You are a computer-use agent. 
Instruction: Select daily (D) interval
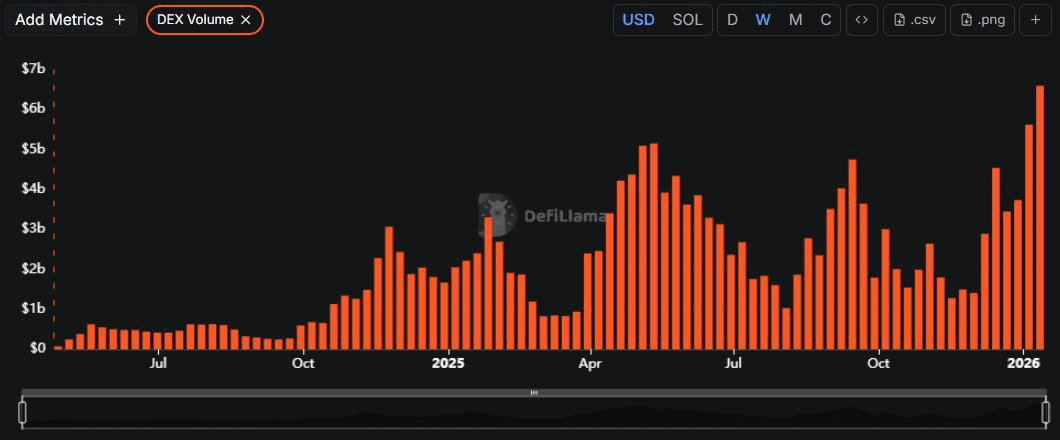click(x=732, y=20)
